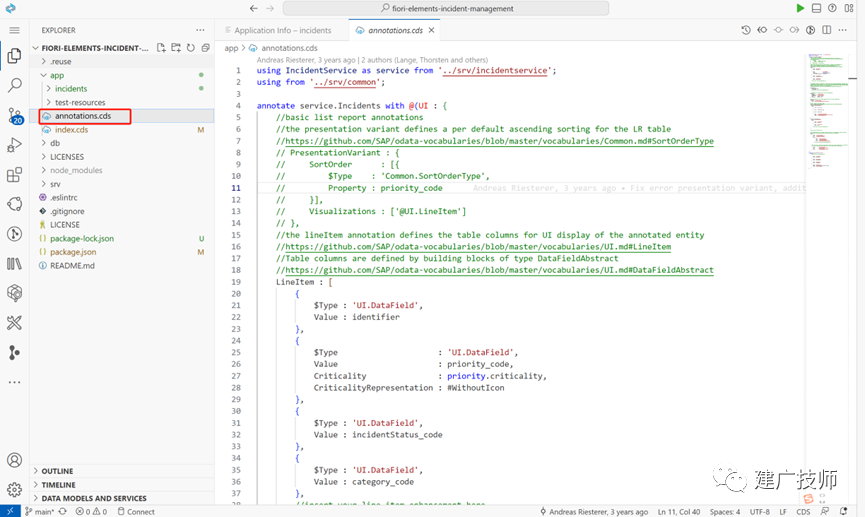Viewport: 865px width, 517px height.
Task: Open the Explorer view in activity bar
Action: pyautogui.click(x=14, y=56)
